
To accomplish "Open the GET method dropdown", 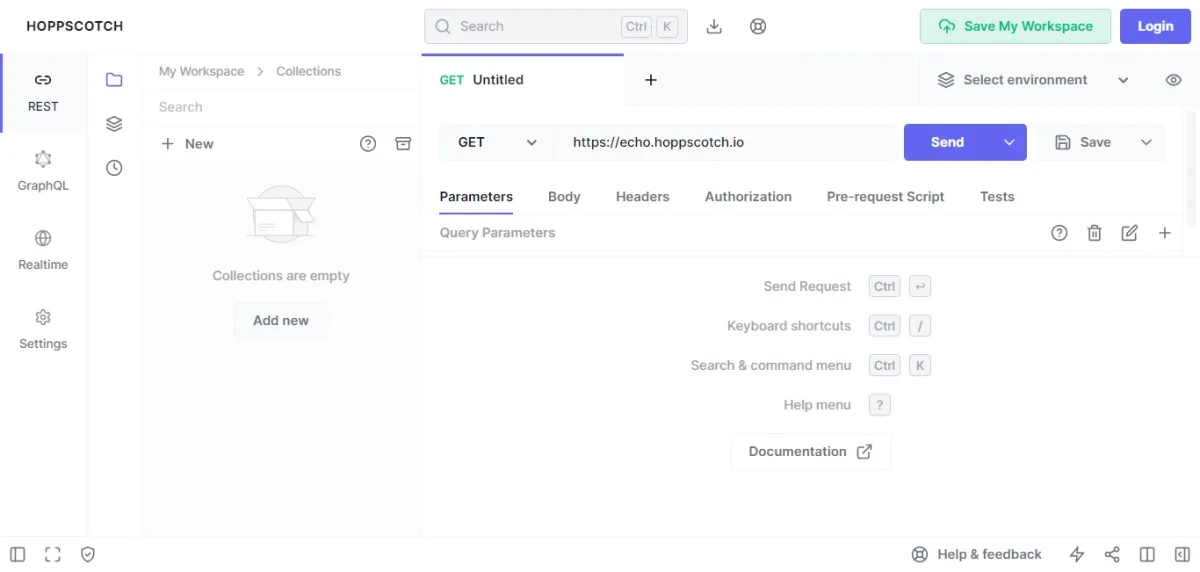I will pos(497,143).
